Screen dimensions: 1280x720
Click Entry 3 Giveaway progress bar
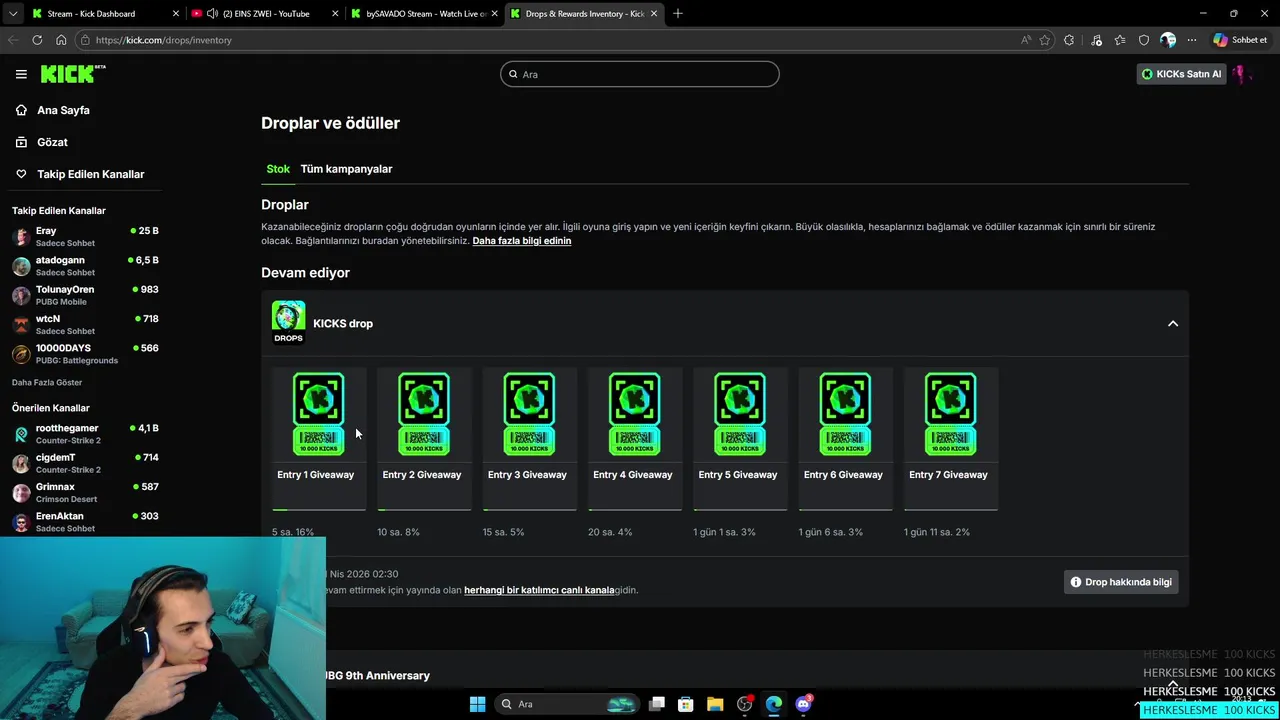coord(529,510)
